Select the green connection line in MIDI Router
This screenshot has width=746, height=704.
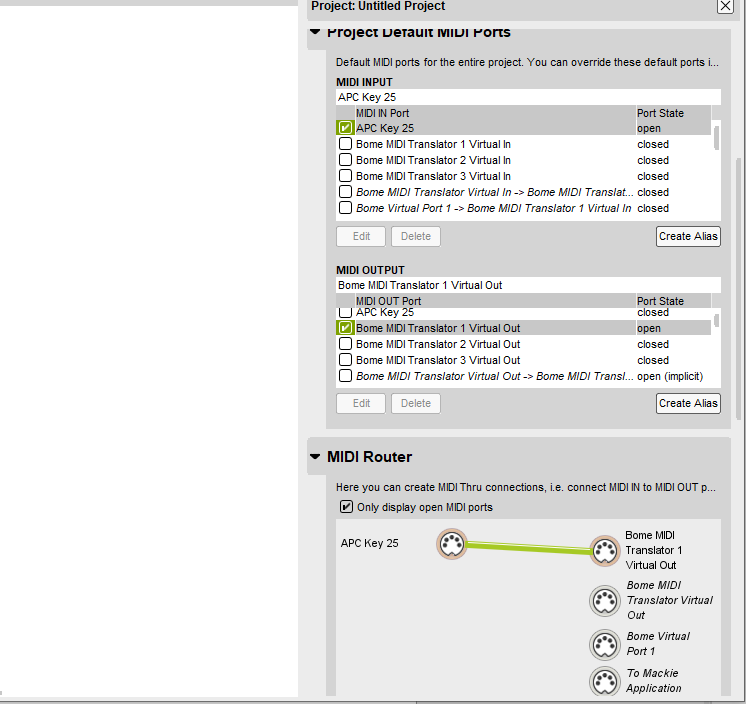pos(528,548)
